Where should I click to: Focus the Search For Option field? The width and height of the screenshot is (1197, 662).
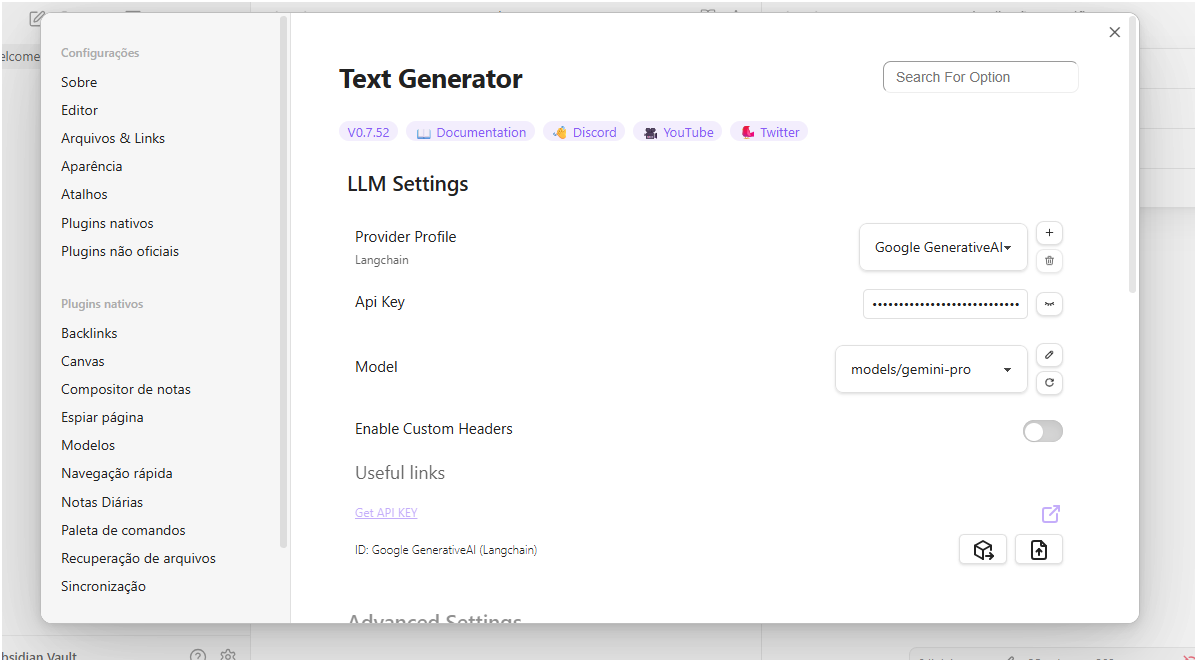(x=980, y=77)
